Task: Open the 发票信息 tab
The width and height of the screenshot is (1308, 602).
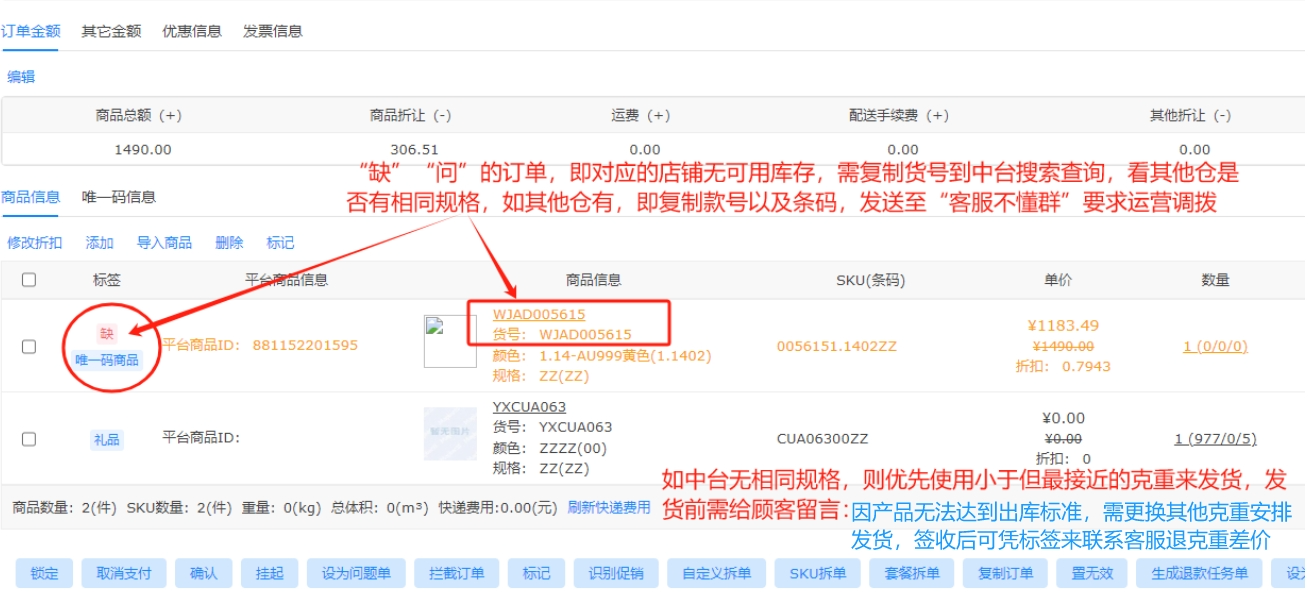Action: click(273, 31)
